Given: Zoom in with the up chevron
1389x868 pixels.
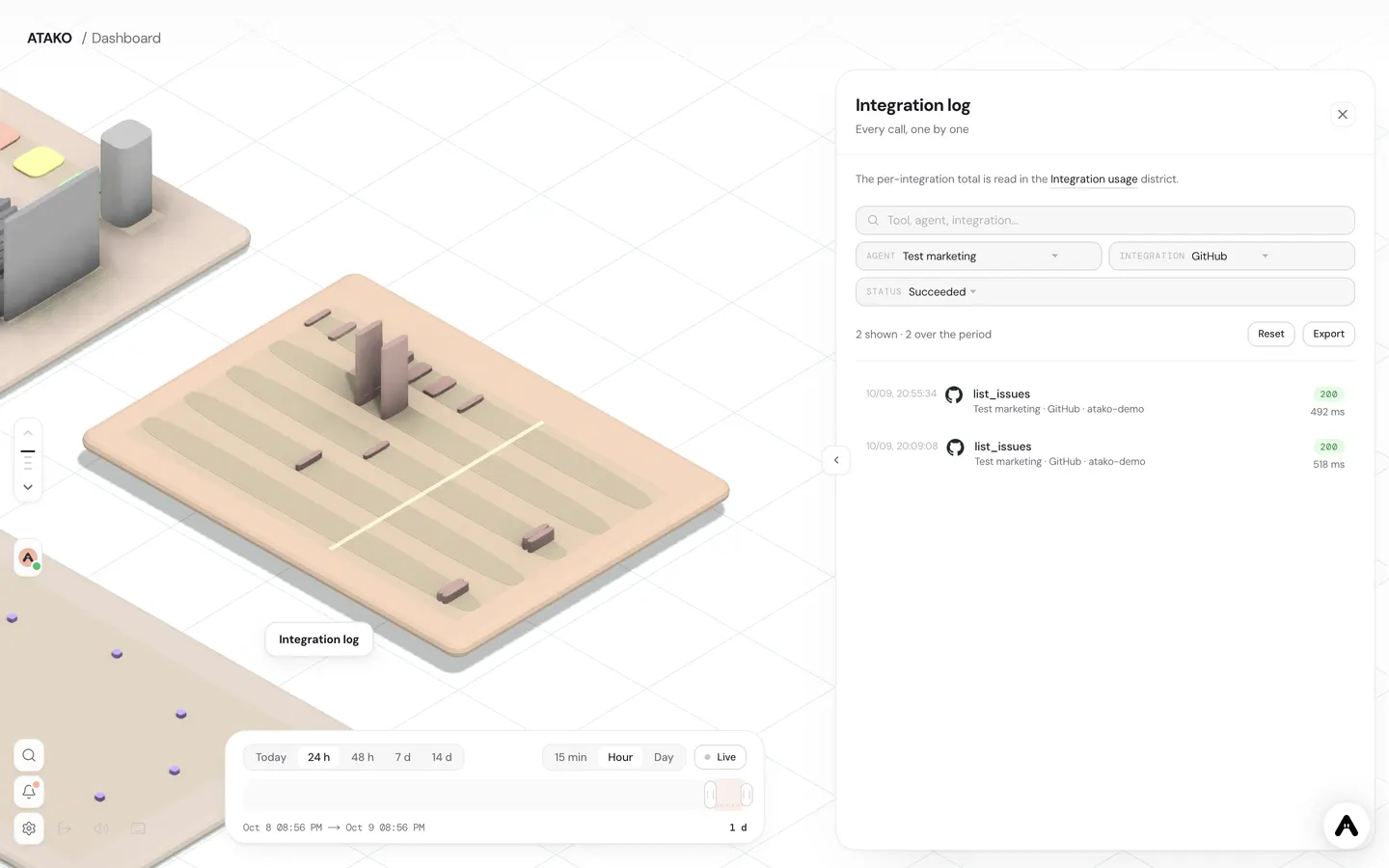Looking at the screenshot, I should click(28, 433).
